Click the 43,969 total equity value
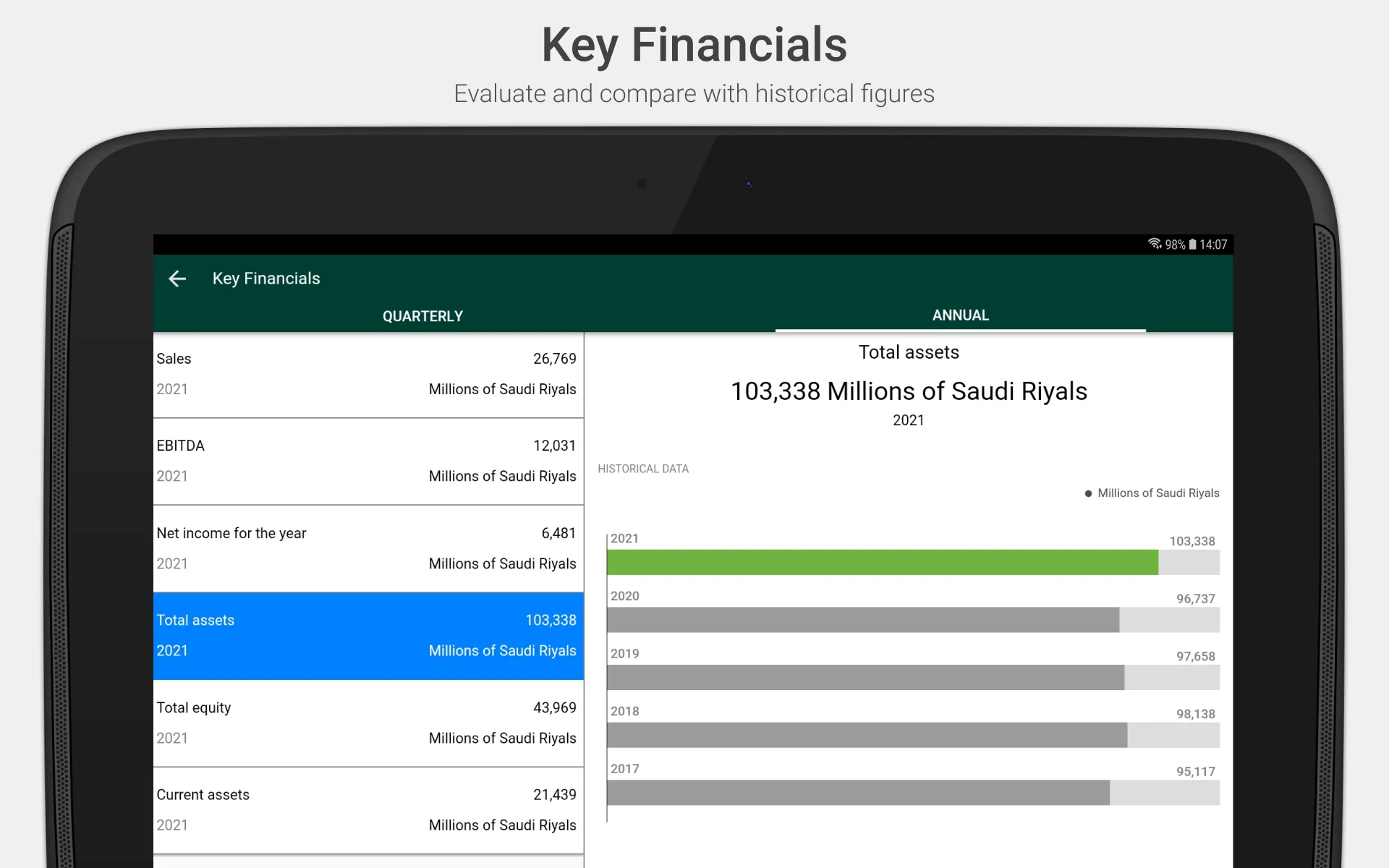The image size is (1389, 868). (555, 707)
